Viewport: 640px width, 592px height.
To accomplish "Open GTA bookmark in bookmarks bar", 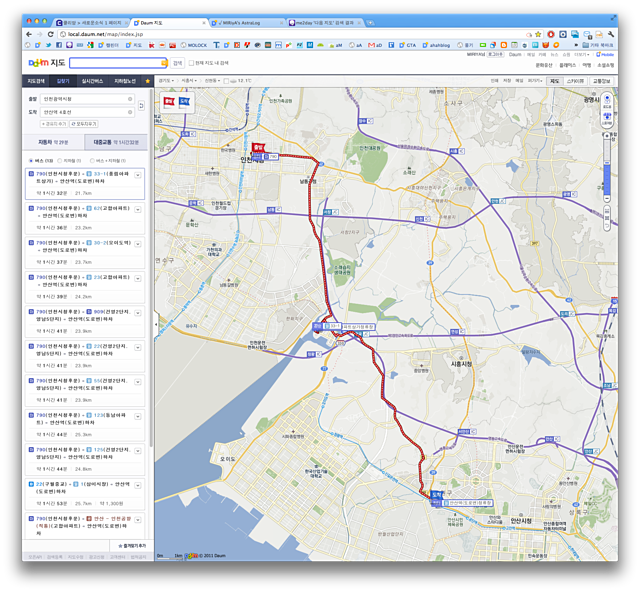I will 407,45.
